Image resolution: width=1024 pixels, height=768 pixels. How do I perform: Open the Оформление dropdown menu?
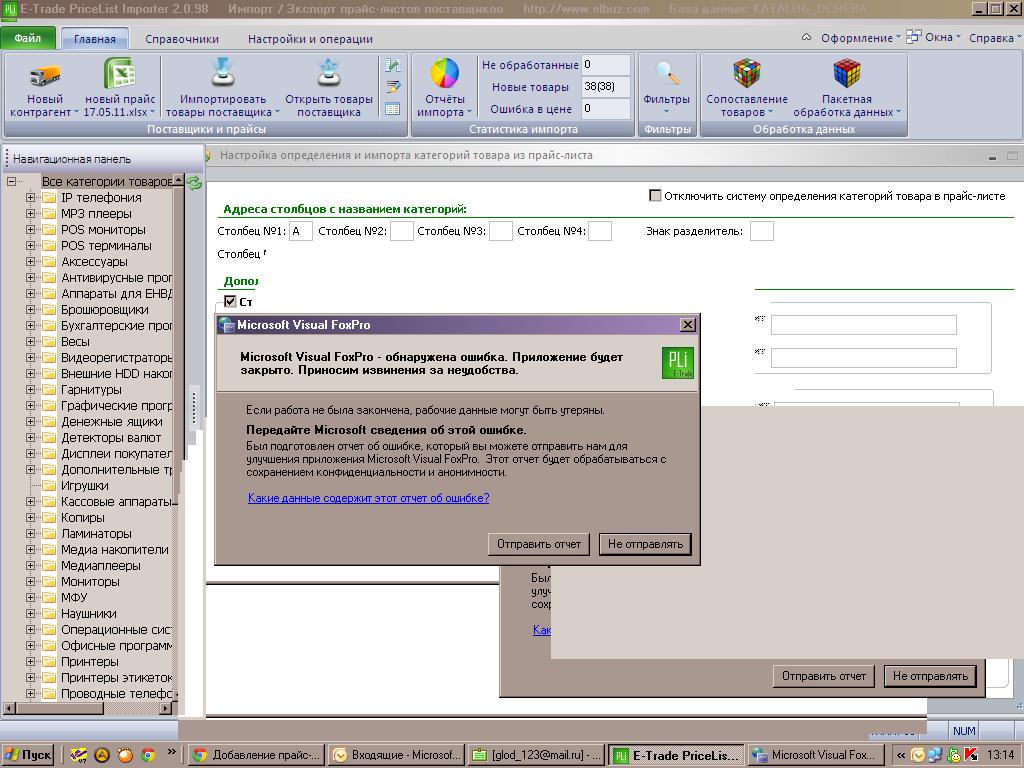pyautogui.click(x=860, y=38)
